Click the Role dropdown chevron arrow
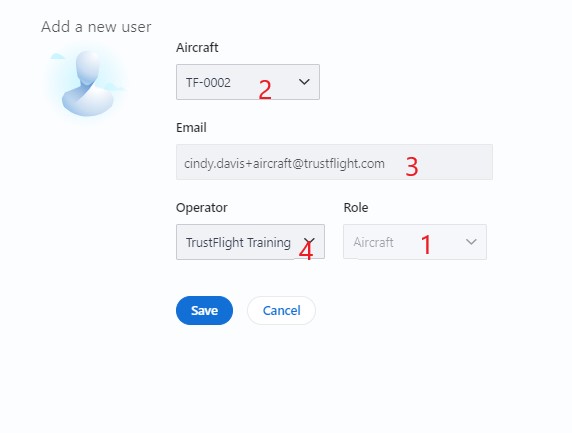The width and height of the screenshot is (572, 433). tap(471, 242)
